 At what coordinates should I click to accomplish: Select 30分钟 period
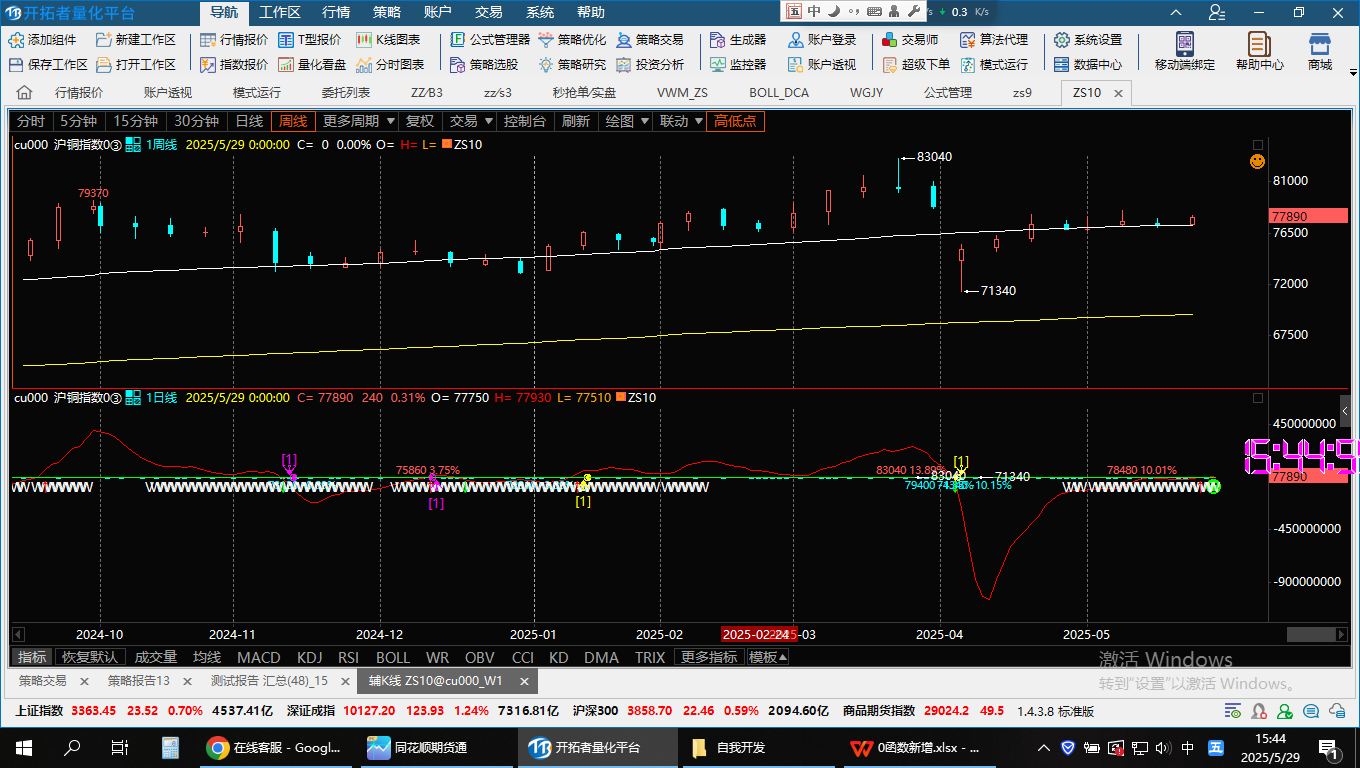pyautogui.click(x=196, y=121)
